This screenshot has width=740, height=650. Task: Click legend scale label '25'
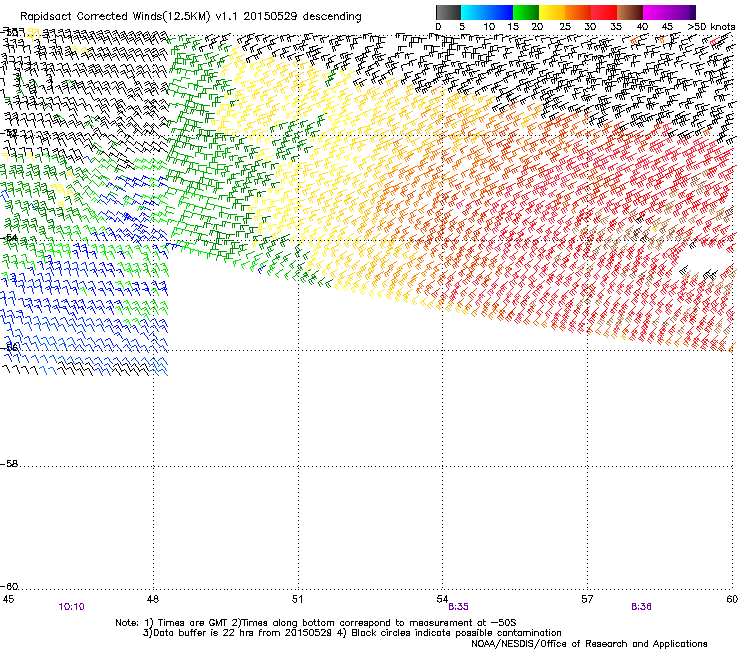[564, 27]
